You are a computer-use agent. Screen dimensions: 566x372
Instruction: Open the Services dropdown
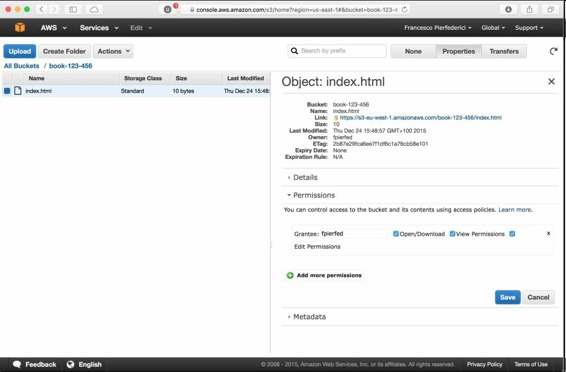click(x=99, y=28)
